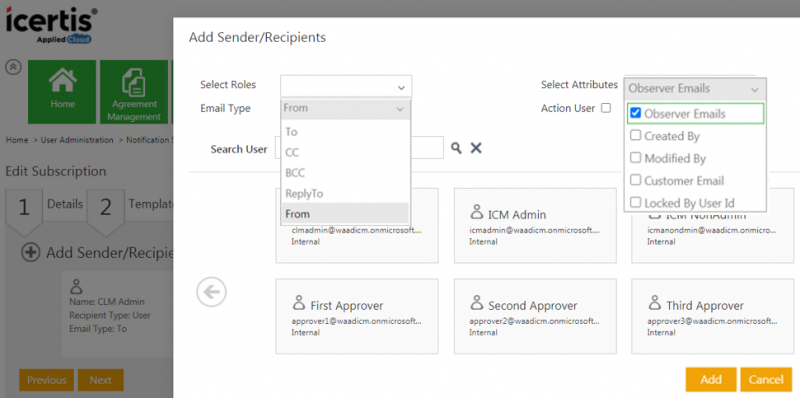This screenshot has width=800, height=398.
Task: Choose CC in the Email Type list
Action: click(x=345, y=152)
